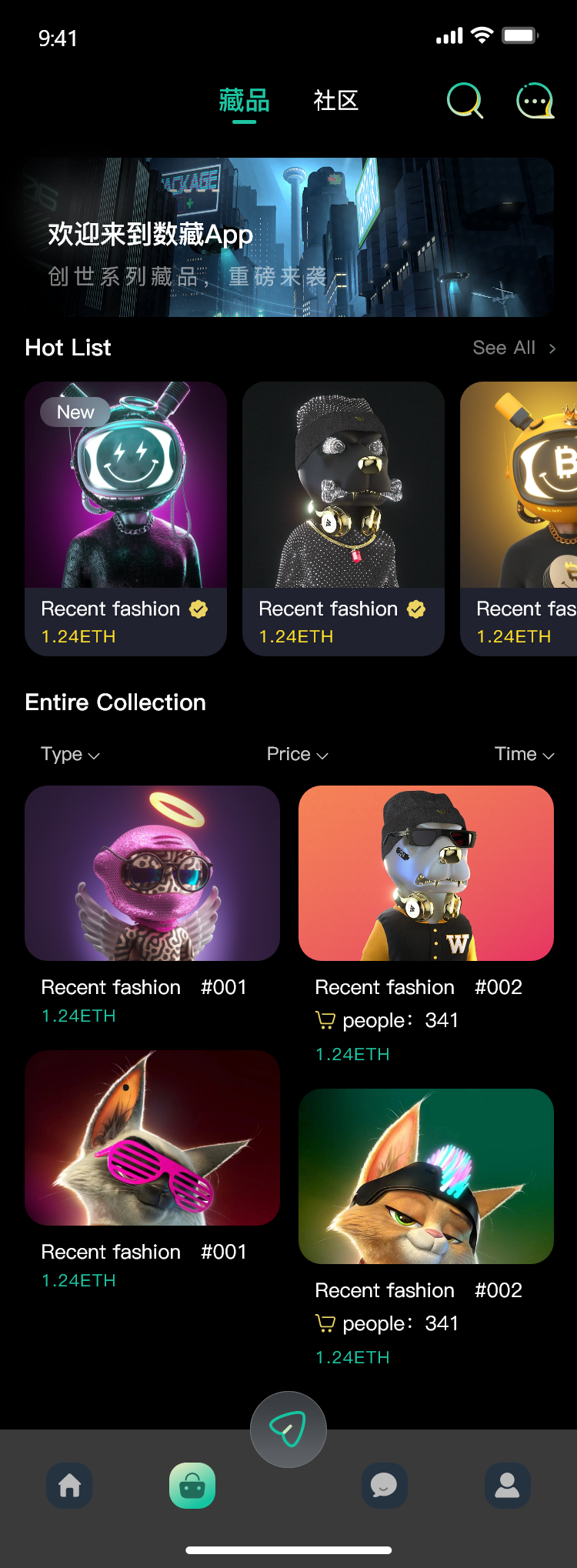Click verified badge on first Hot List card
Viewport: 577px width, 1568px height.
click(x=198, y=609)
